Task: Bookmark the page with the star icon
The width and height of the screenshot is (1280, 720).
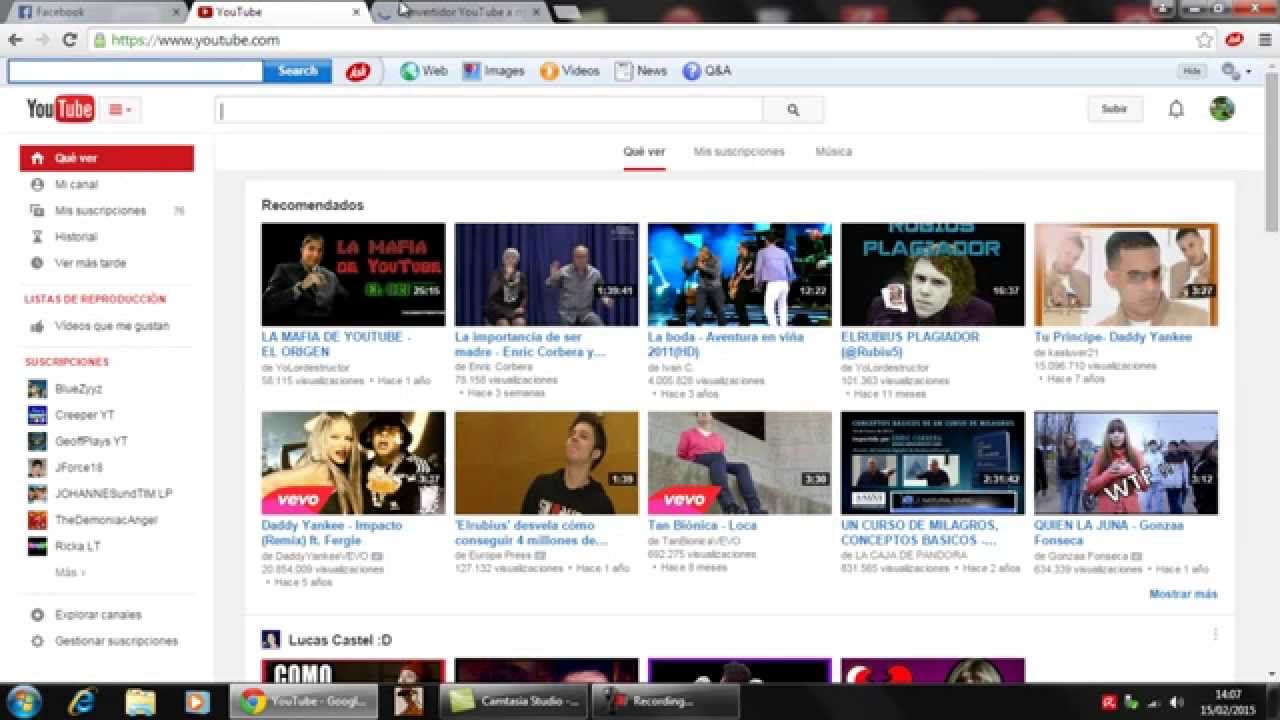Action: [1205, 40]
